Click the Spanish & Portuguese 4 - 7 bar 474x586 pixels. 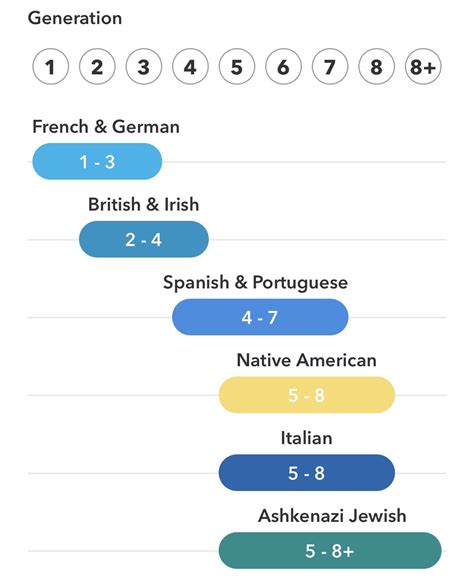(260, 317)
